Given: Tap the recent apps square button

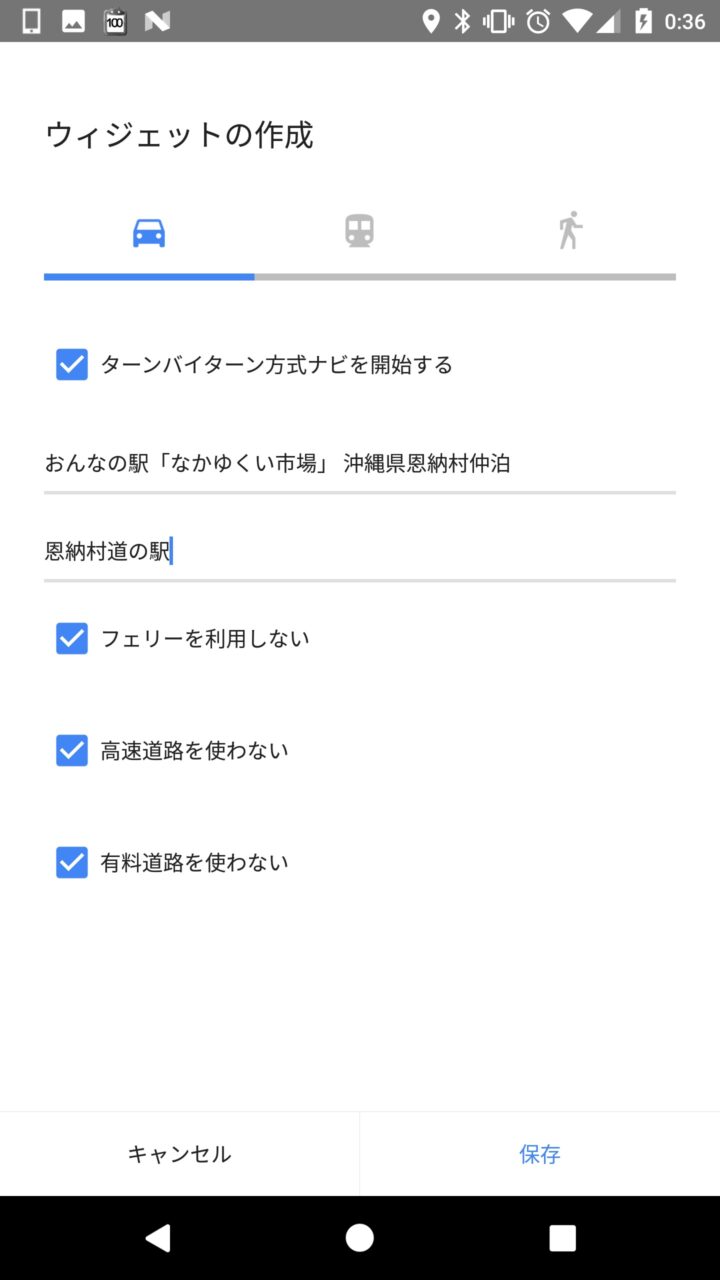Looking at the screenshot, I should click(x=562, y=1238).
